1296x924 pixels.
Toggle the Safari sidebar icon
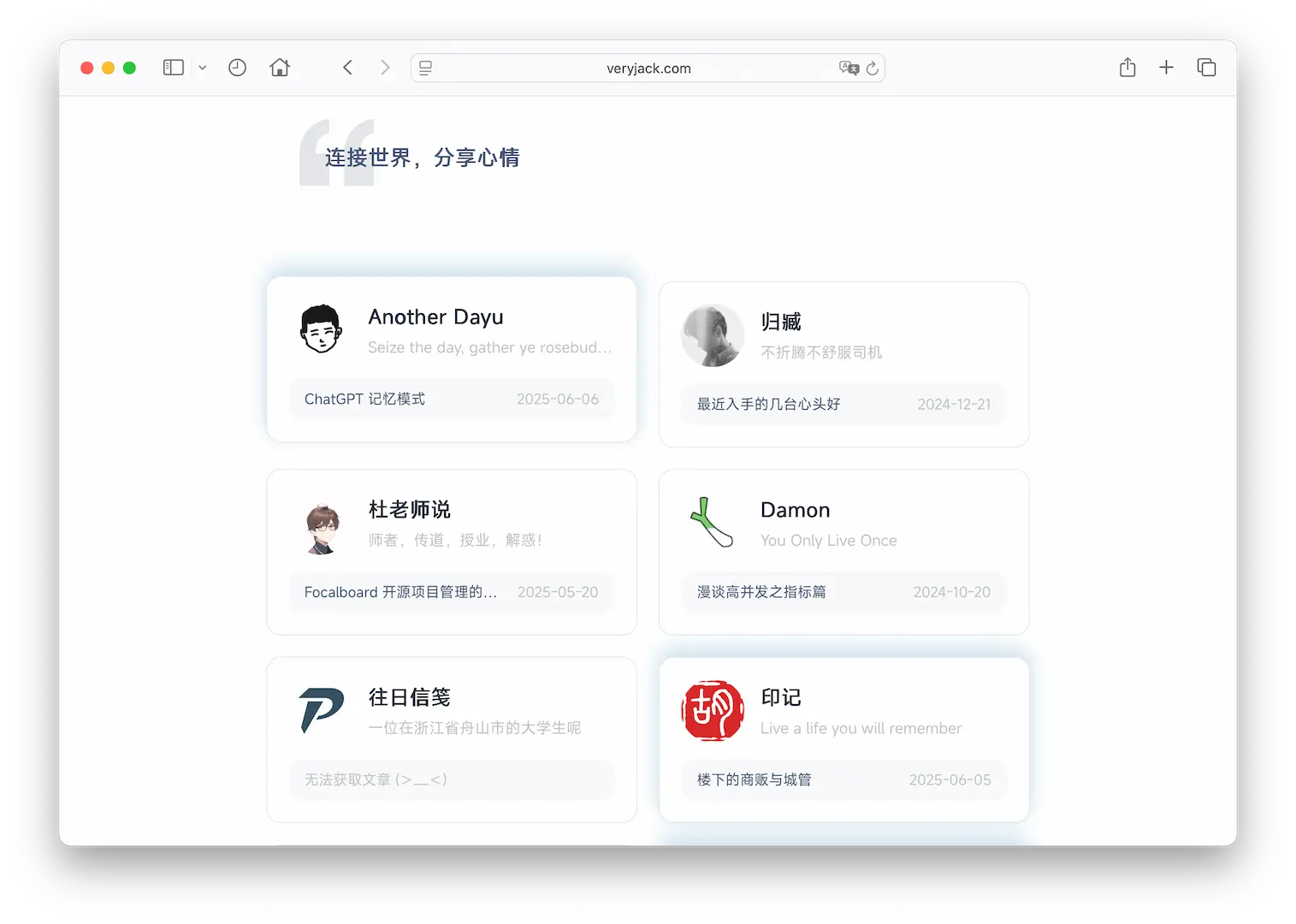(174, 68)
